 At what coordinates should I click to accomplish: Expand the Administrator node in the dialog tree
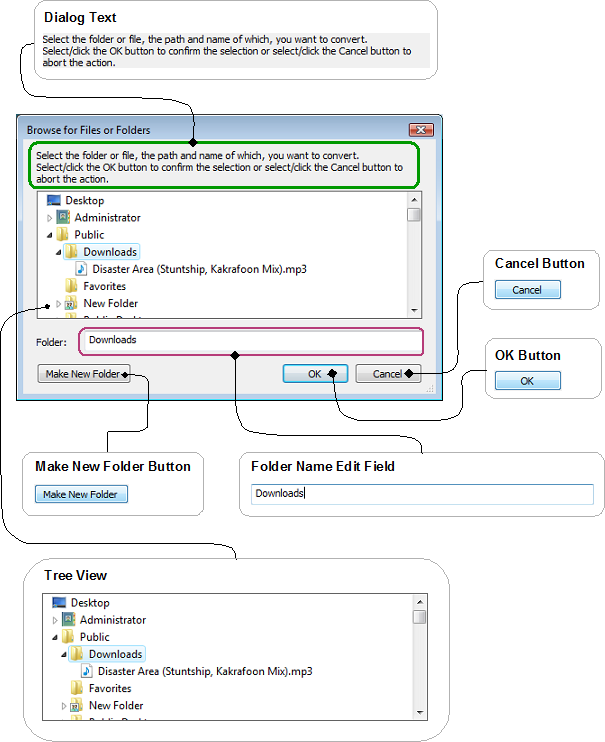click(49, 218)
